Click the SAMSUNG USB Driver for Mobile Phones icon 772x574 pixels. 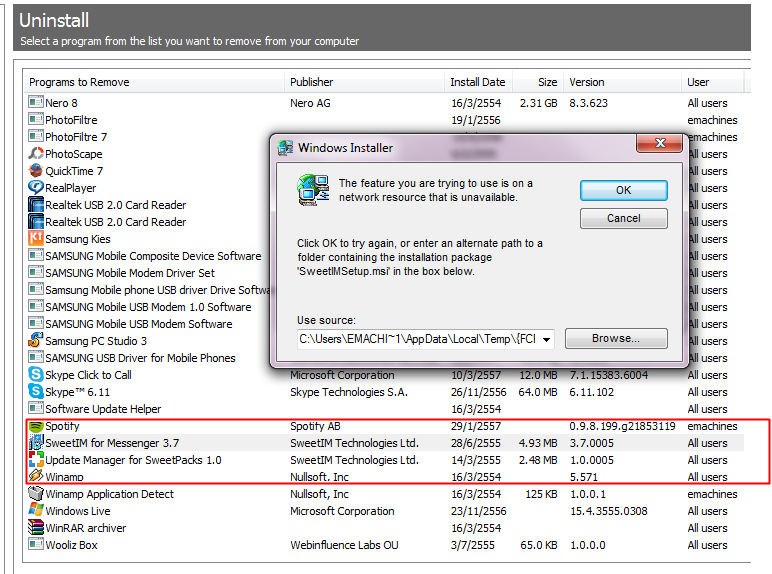pos(35,357)
